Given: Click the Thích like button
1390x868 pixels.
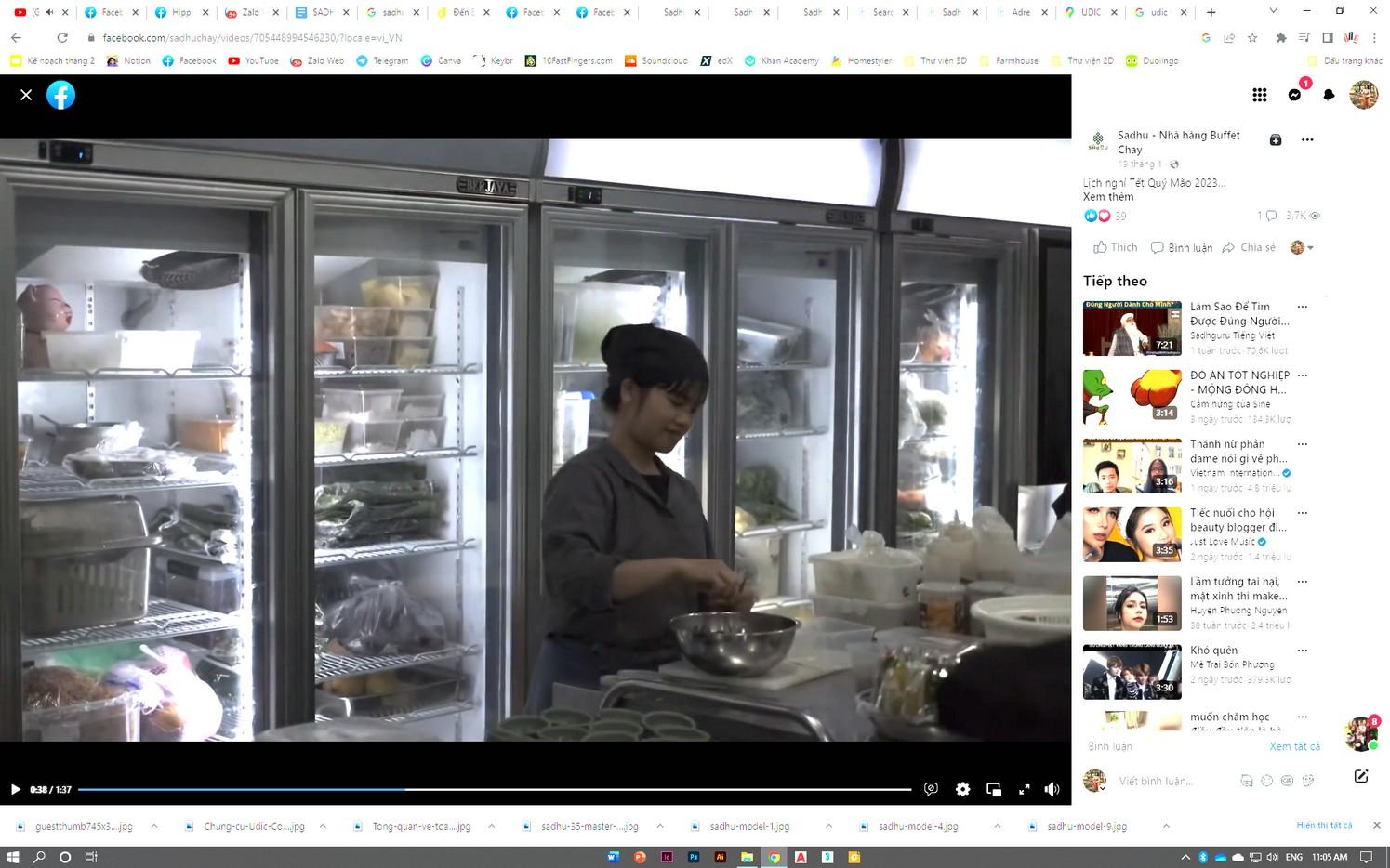Looking at the screenshot, I should click(1115, 247).
